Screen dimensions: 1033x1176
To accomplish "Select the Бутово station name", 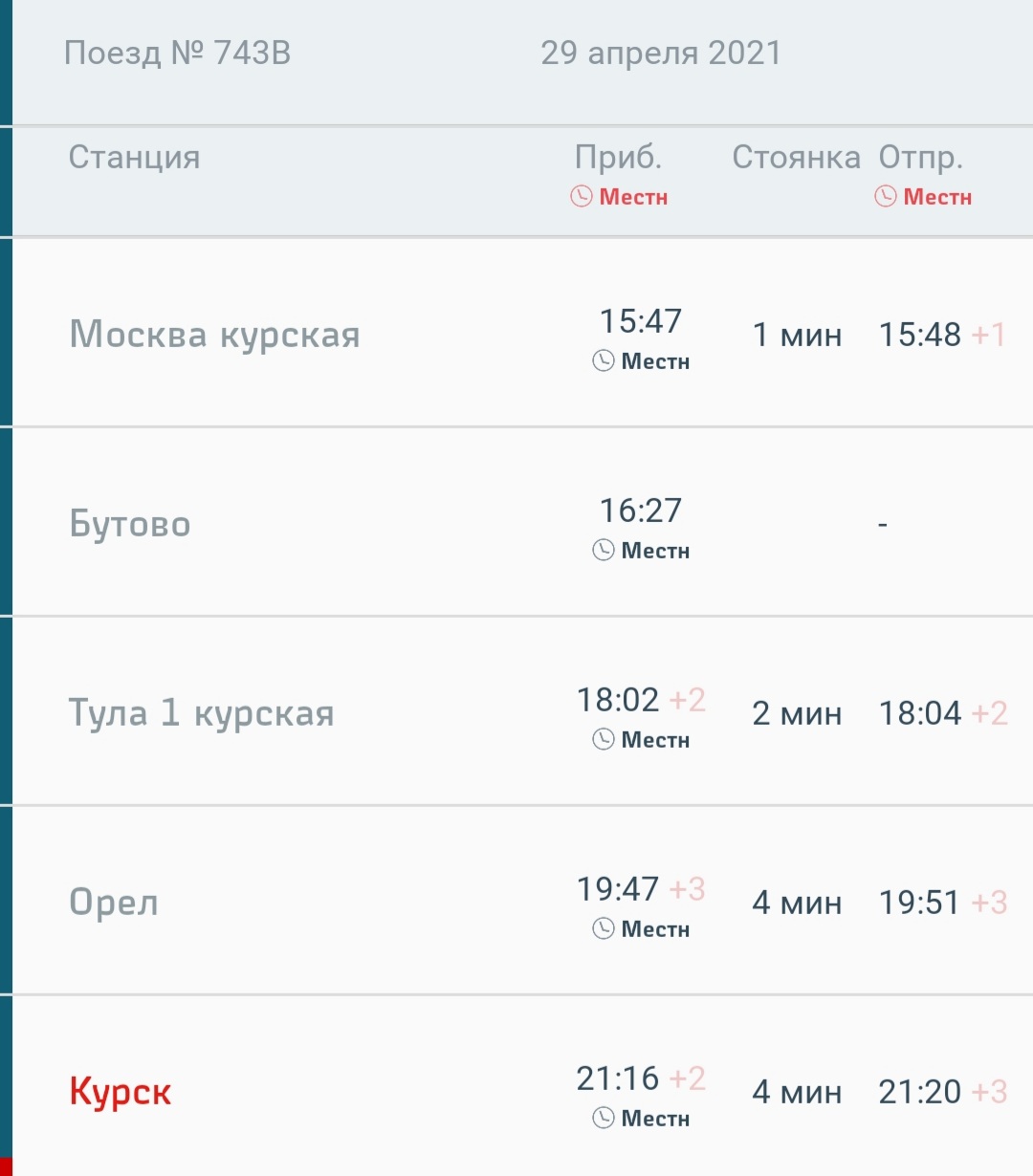I will [x=130, y=524].
